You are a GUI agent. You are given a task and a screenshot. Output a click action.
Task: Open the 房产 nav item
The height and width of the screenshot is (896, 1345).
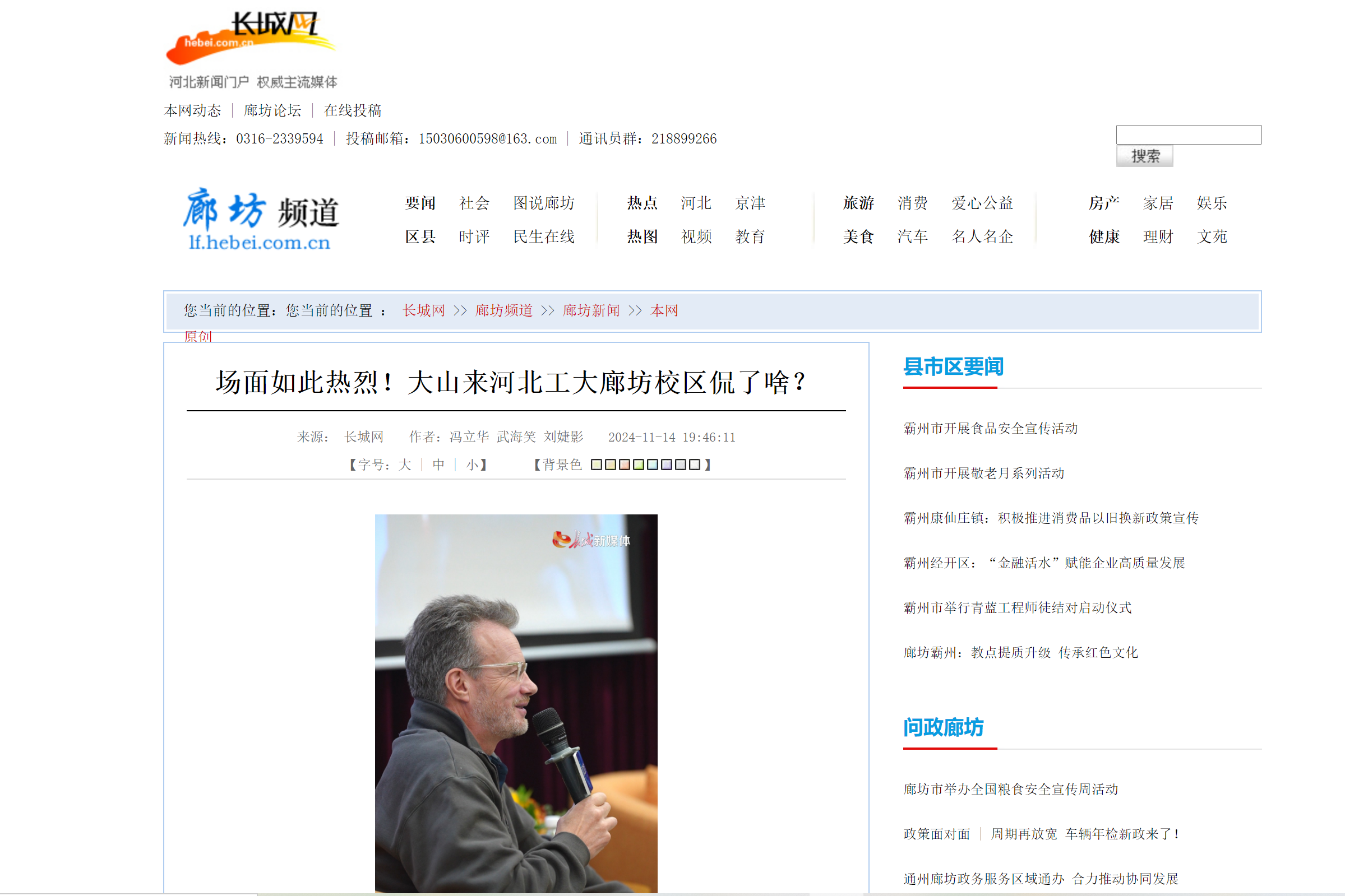pyautogui.click(x=1104, y=203)
